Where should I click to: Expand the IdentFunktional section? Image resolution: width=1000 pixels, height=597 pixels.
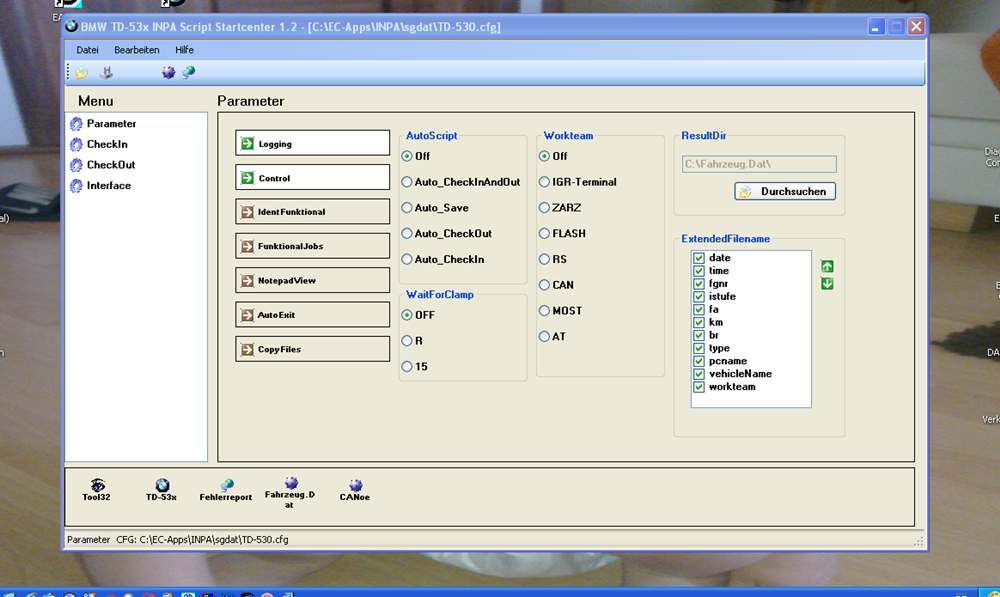(x=312, y=212)
